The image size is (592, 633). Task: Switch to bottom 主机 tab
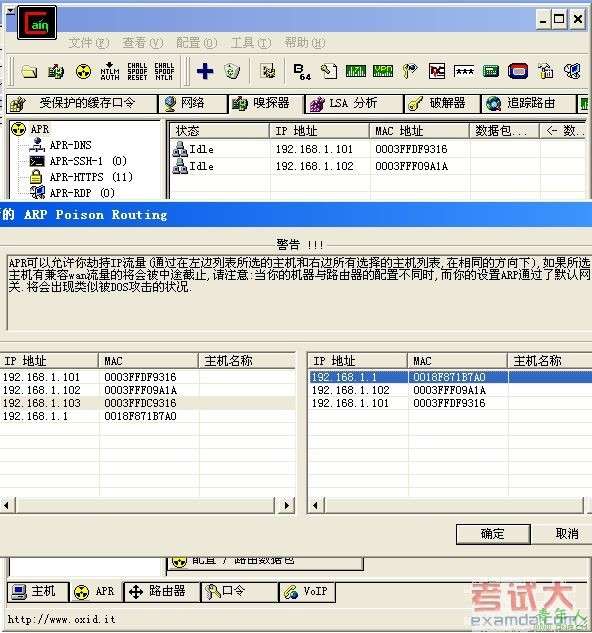click(x=38, y=591)
